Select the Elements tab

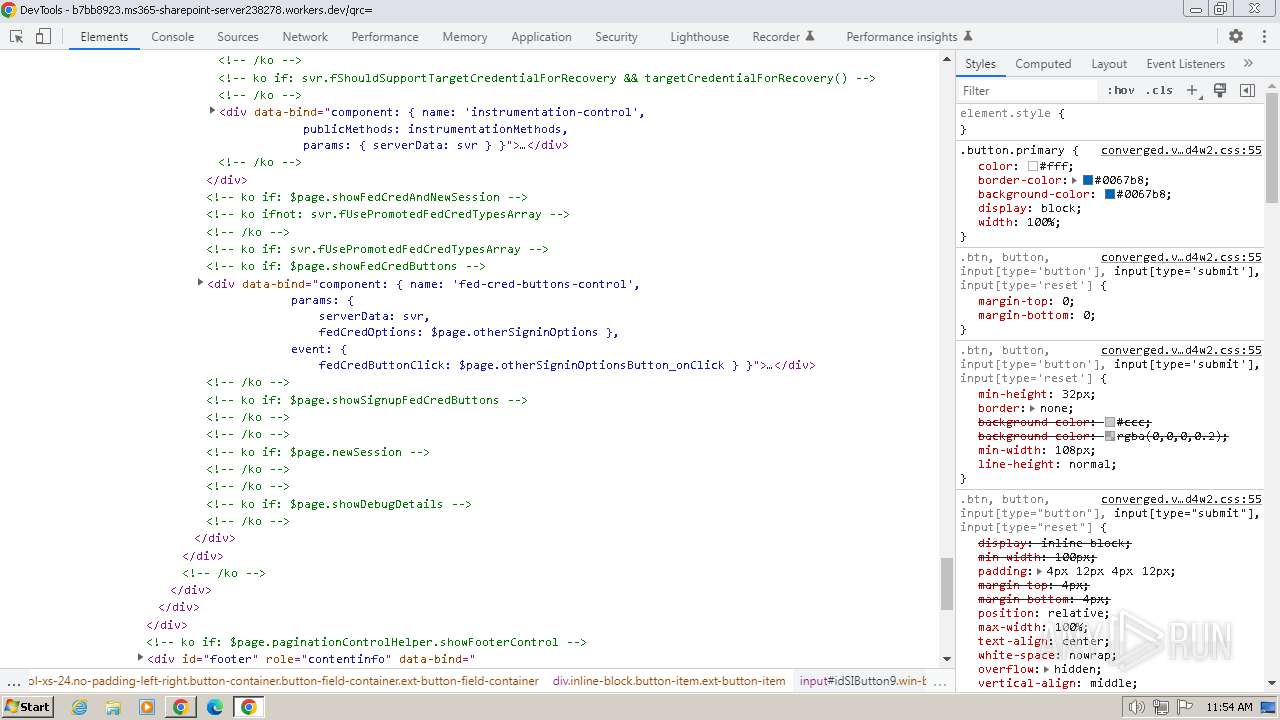[104, 36]
